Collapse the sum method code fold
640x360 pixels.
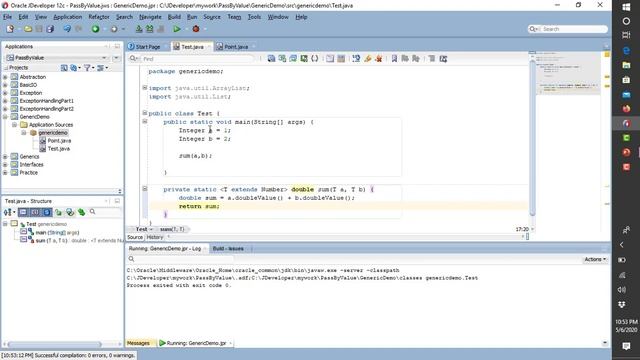pyautogui.click(x=144, y=189)
